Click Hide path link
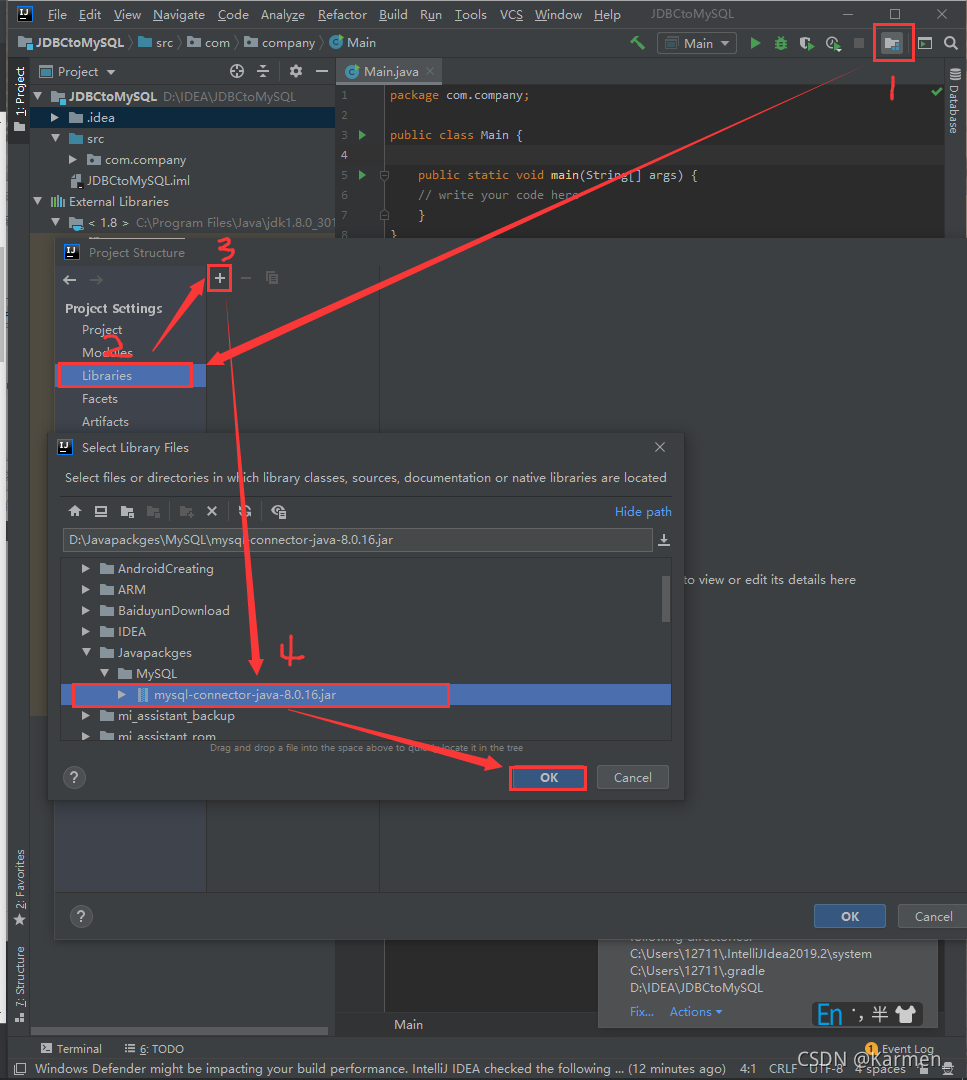 click(643, 512)
